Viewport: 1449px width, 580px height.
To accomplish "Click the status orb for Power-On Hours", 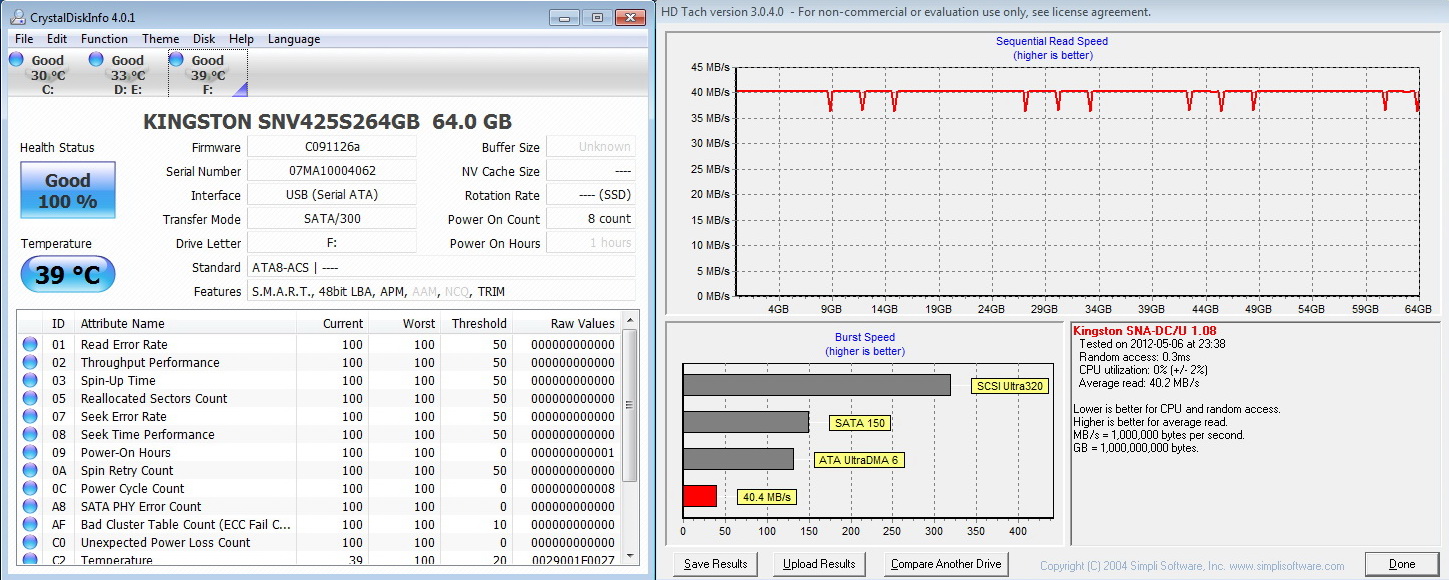I will click(30, 453).
